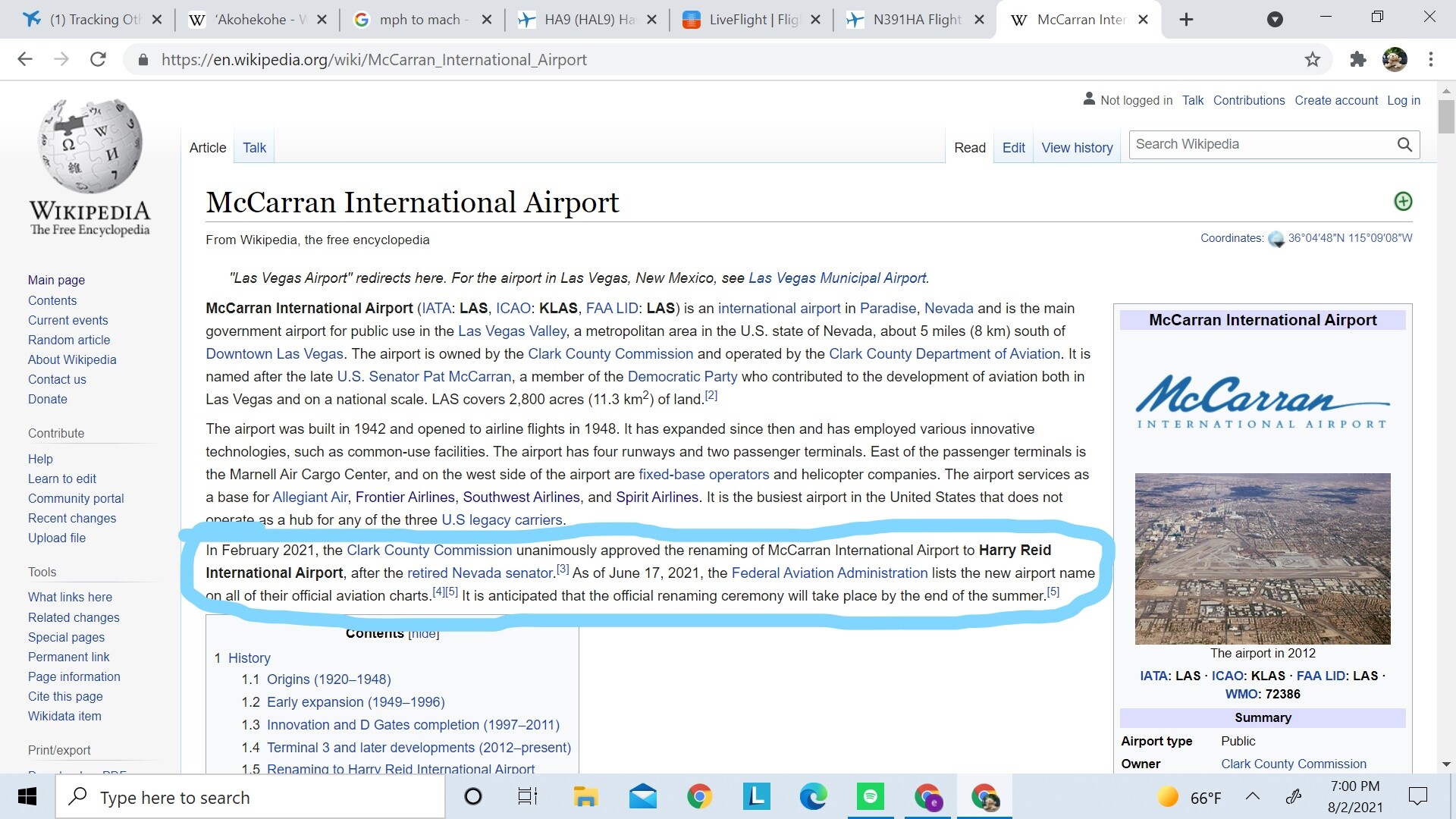Click the Wikipedia search magnifier icon
This screenshot has height=819, width=1456.
pos(1404,144)
